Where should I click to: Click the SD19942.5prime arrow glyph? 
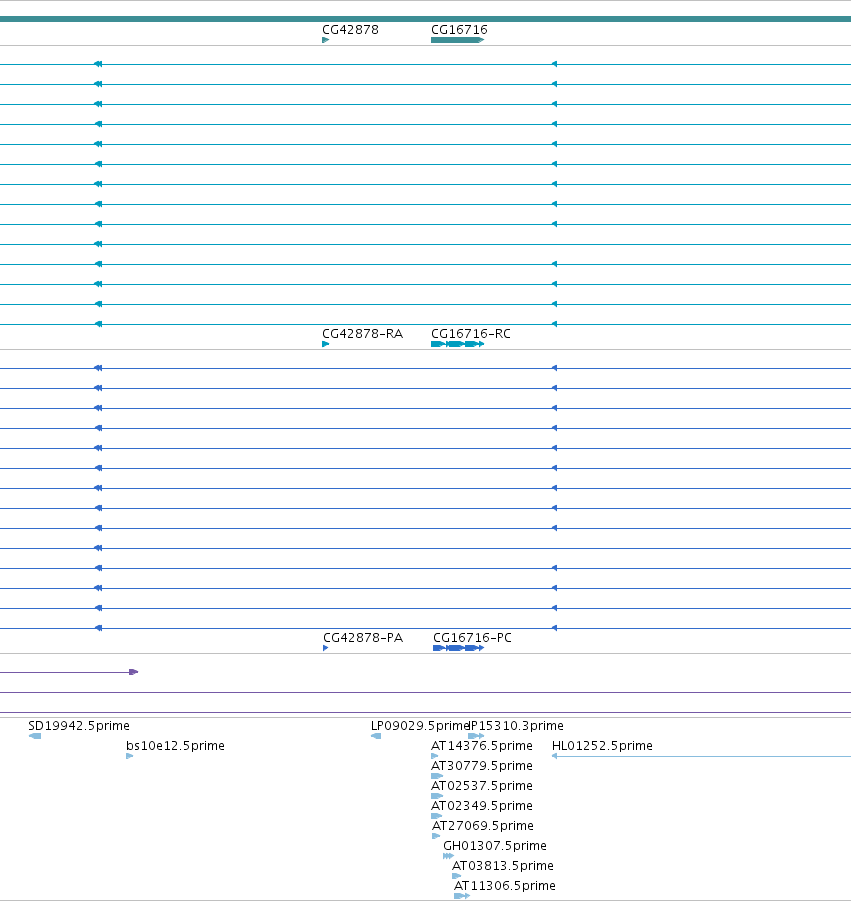point(34,736)
